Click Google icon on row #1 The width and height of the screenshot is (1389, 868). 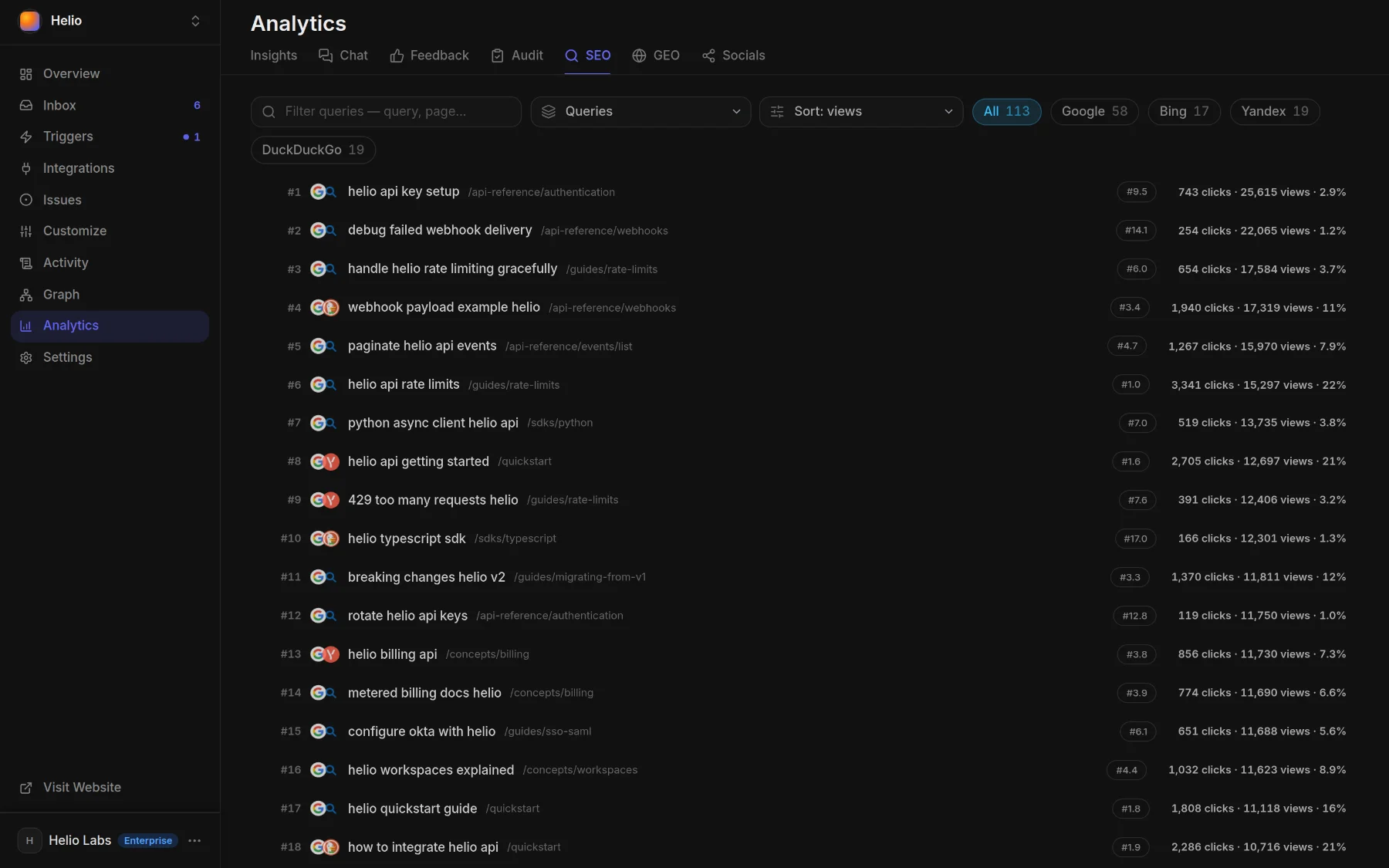(x=318, y=192)
